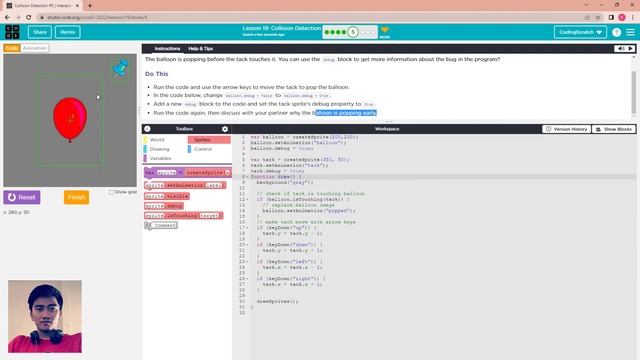This screenshot has width=640, height=360.
Task: Open the Help & Tips tab
Action: (200, 49)
